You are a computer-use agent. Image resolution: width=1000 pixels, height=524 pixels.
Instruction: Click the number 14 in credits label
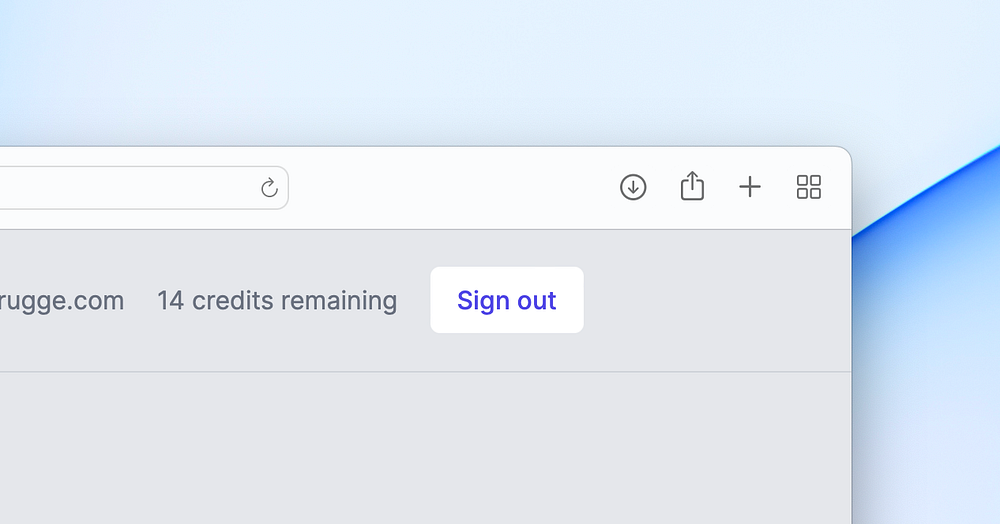(170, 300)
